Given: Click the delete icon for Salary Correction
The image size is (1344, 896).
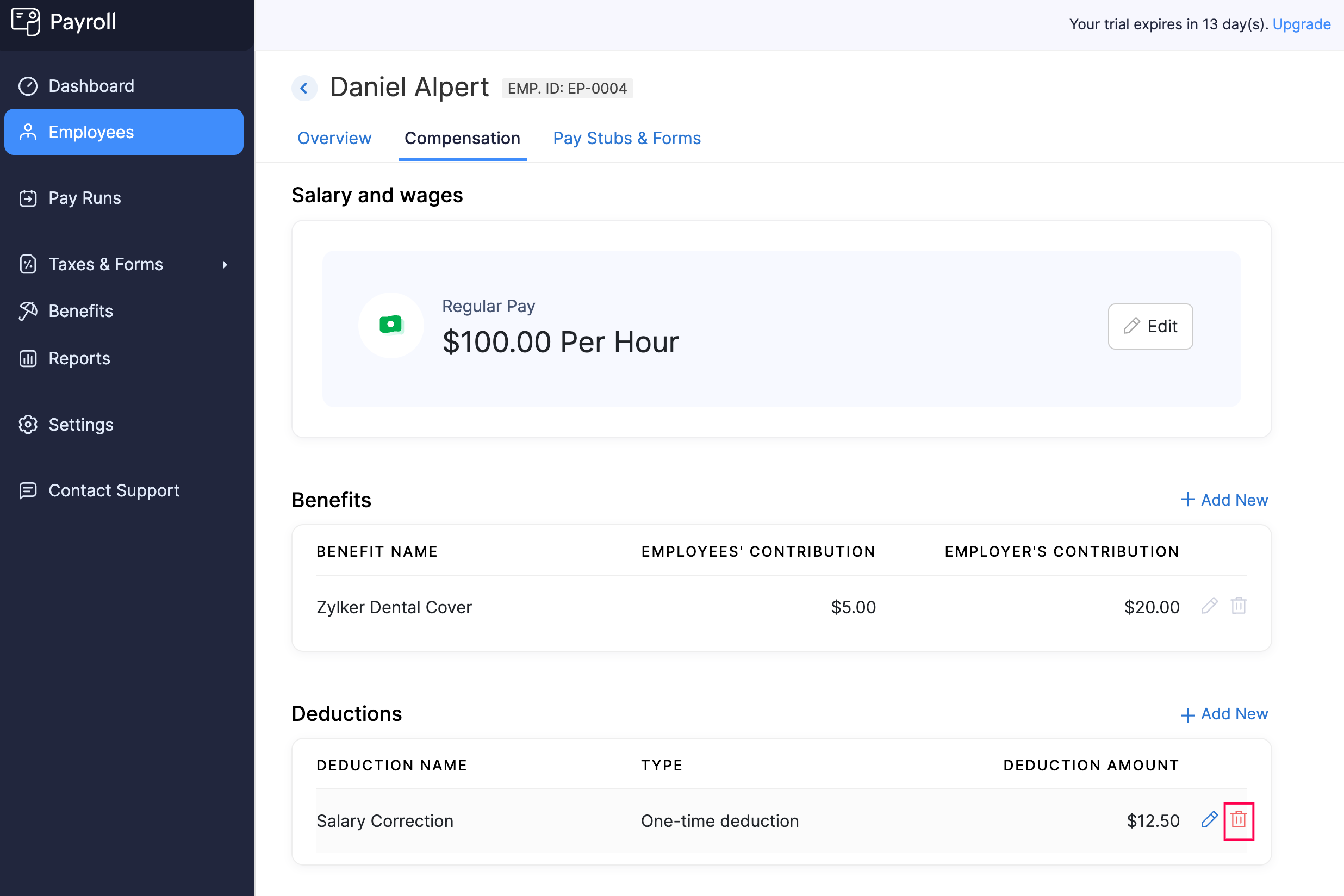Looking at the screenshot, I should point(1238,820).
